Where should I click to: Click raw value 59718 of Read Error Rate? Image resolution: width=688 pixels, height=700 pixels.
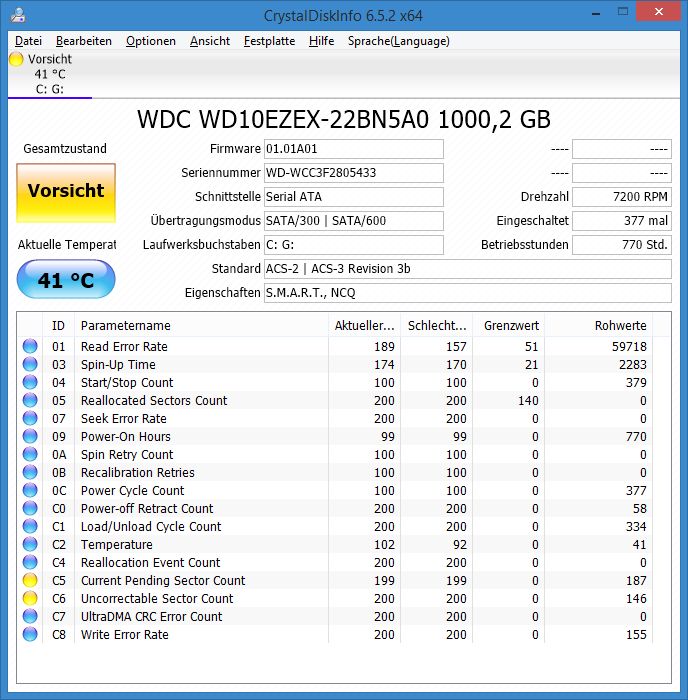629,346
